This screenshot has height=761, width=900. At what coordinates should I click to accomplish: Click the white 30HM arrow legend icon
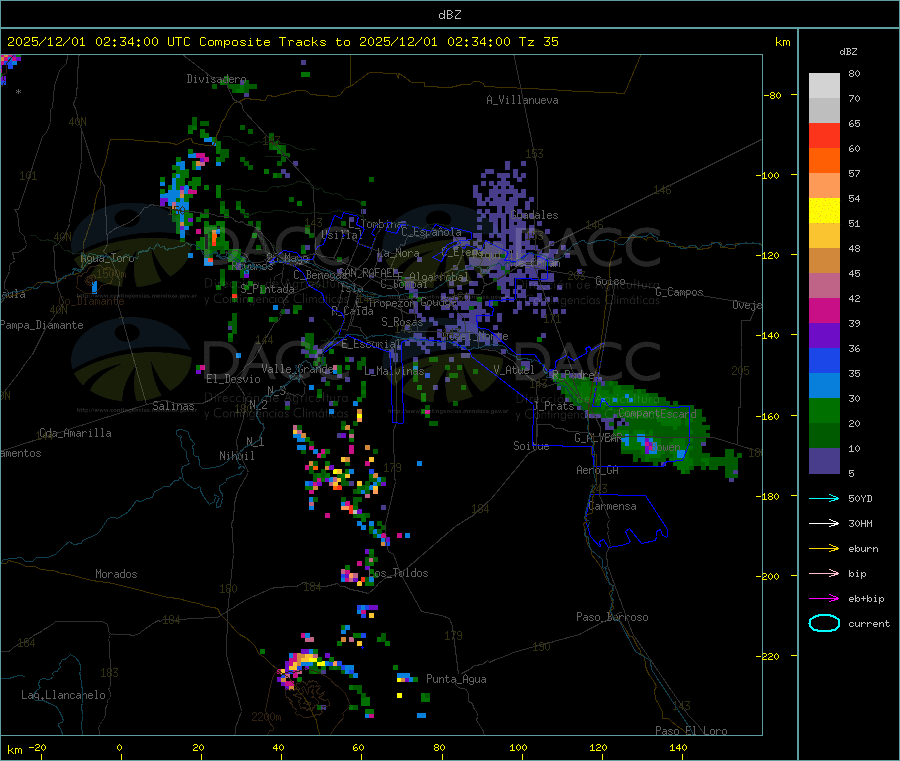pyautogui.click(x=824, y=523)
